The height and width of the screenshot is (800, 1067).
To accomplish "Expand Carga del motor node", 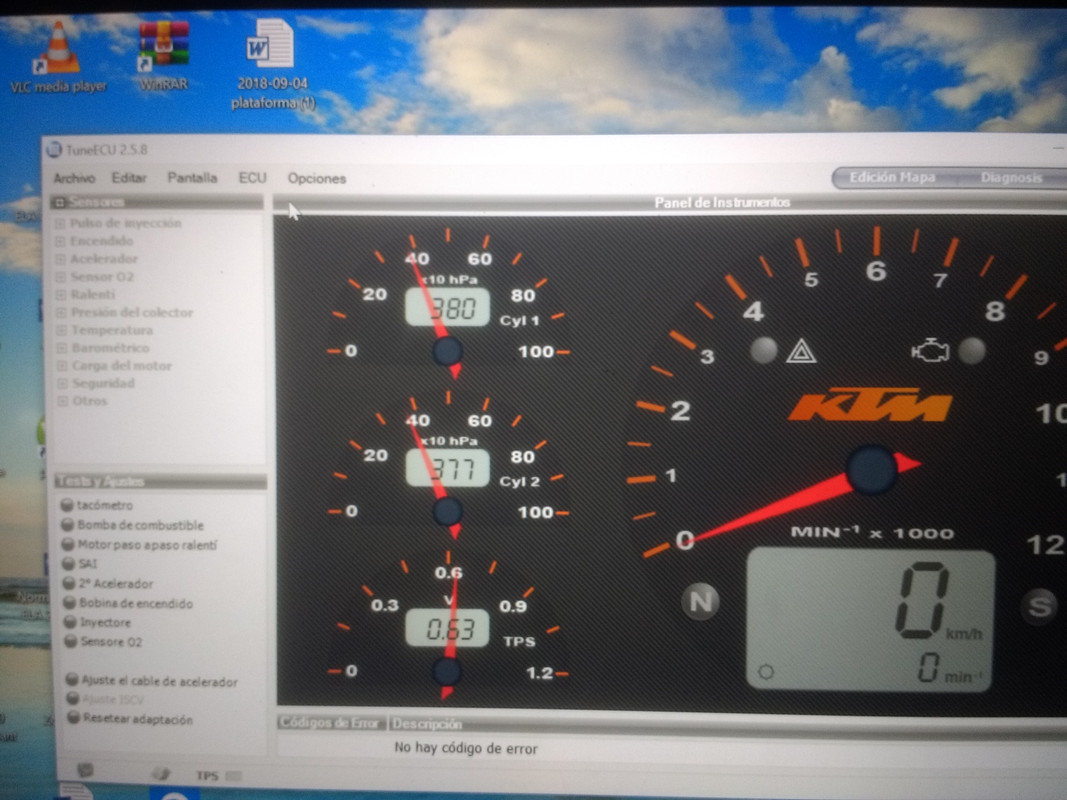I will click(62, 365).
